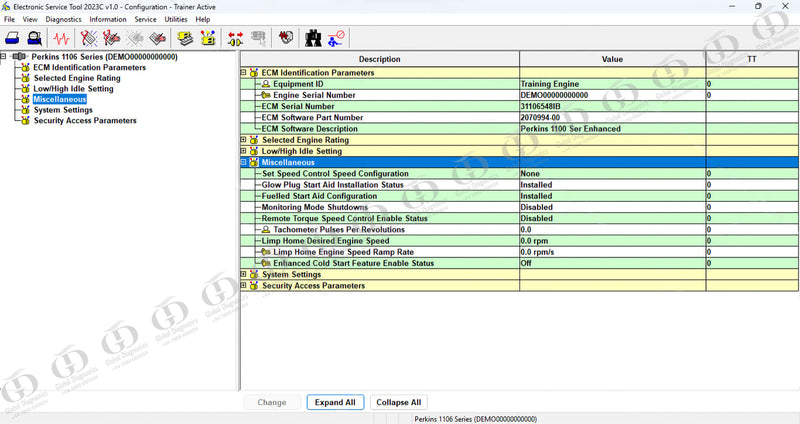Open the Utilities menu
Screen dimensions: 800x424
coord(176,19)
